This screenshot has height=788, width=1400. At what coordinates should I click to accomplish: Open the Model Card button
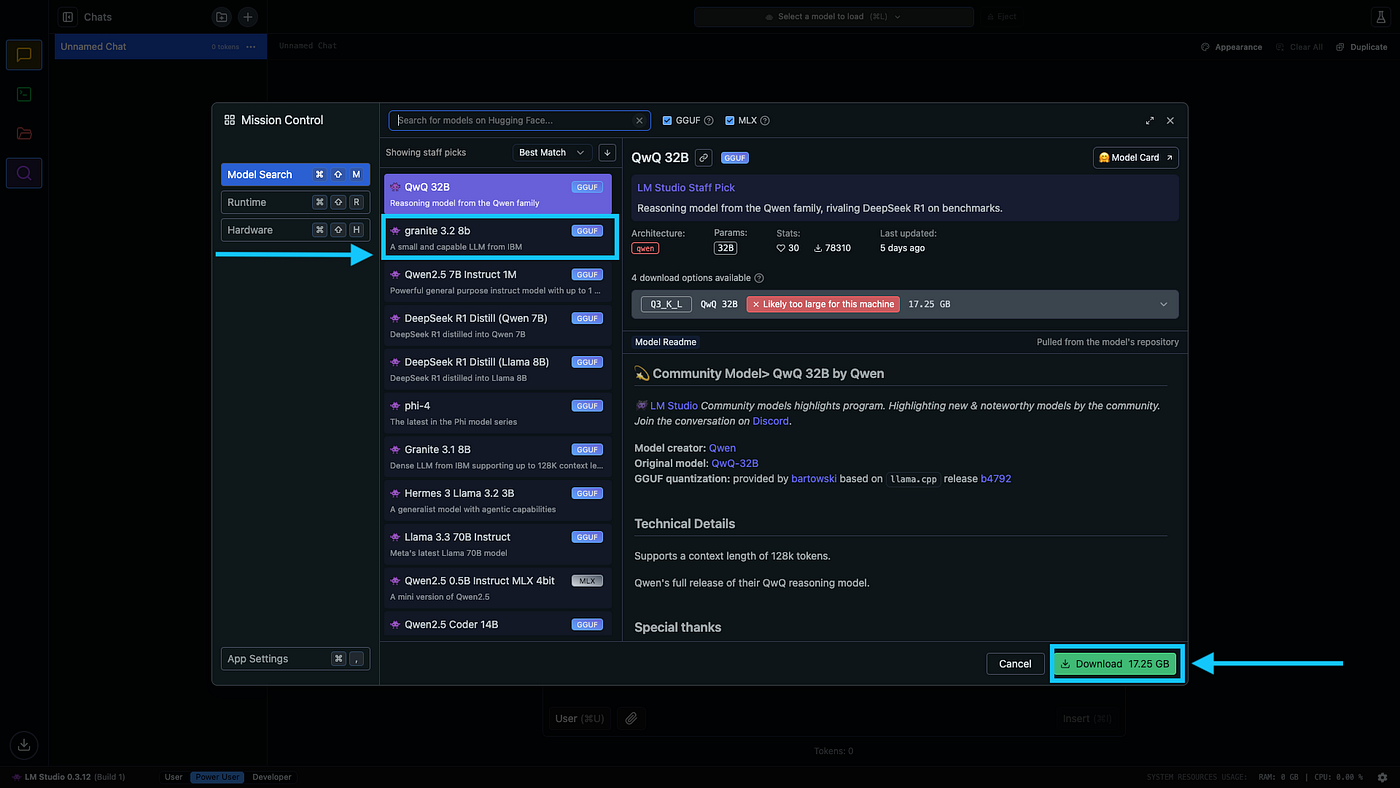click(x=1136, y=157)
